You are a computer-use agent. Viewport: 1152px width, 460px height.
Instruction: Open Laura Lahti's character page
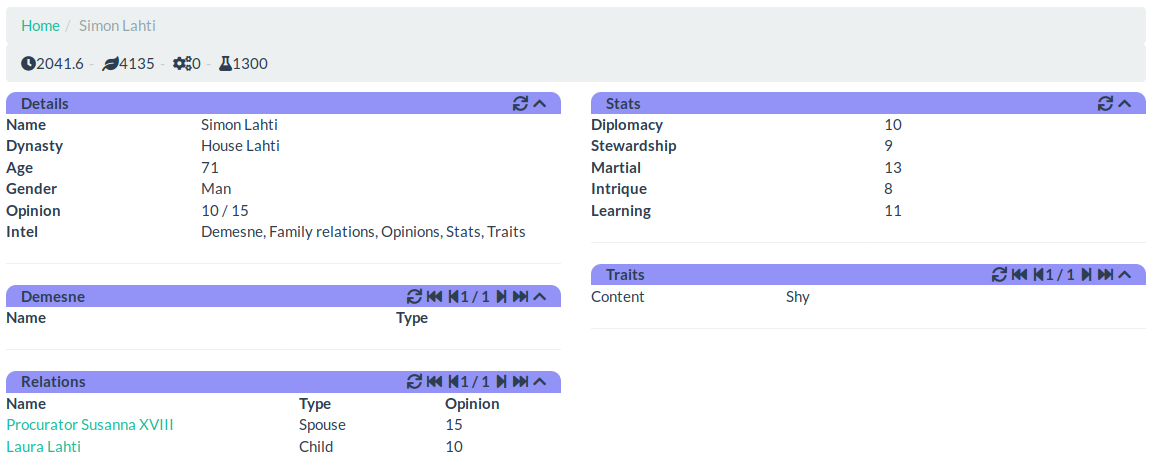[43, 447]
